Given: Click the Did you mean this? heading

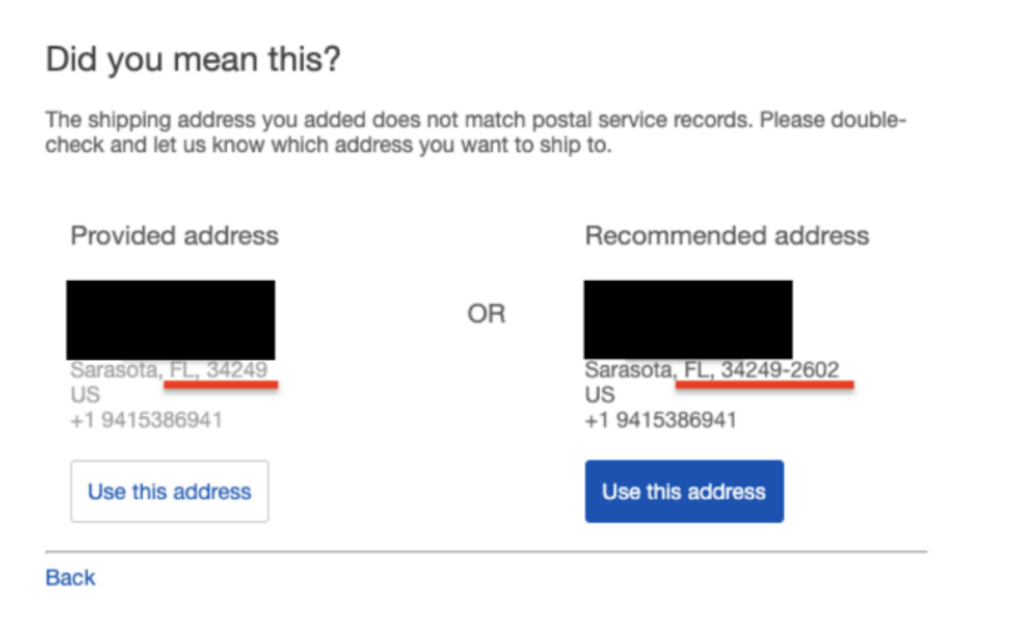Looking at the screenshot, I should (193, 61).
